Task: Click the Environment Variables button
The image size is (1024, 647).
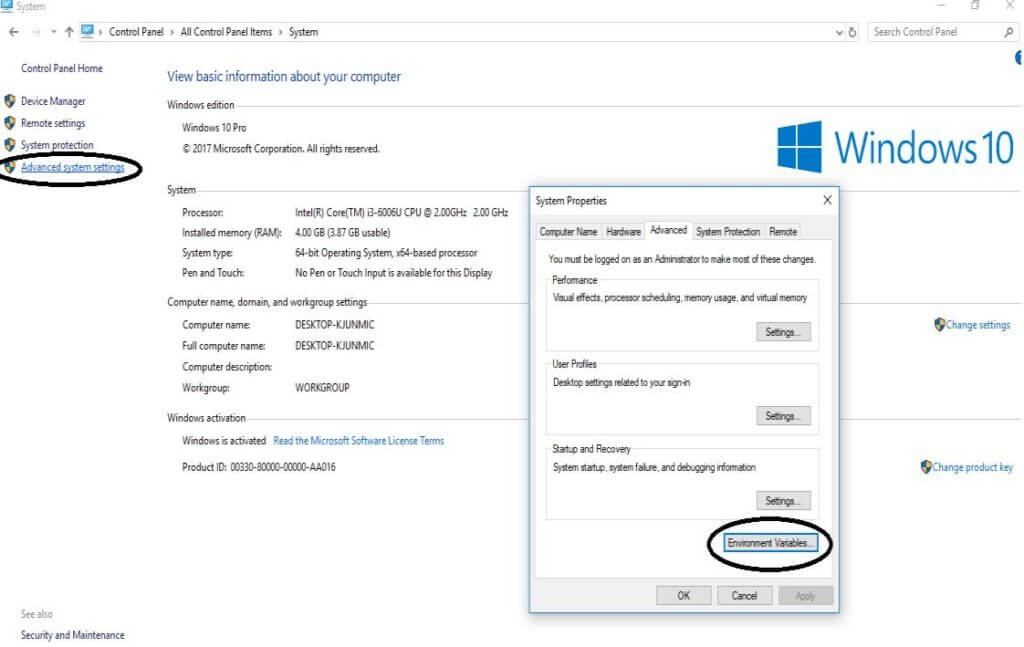Action: pos(770,543)
